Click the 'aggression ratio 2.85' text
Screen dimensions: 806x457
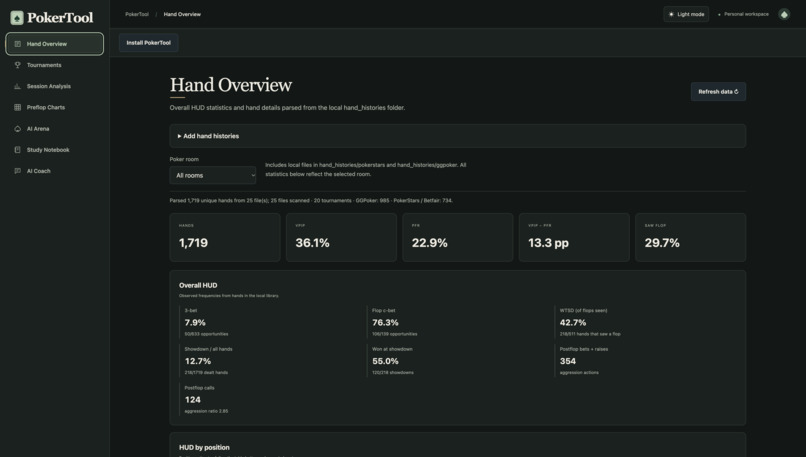pyautogui.click(x=206, y=411)
